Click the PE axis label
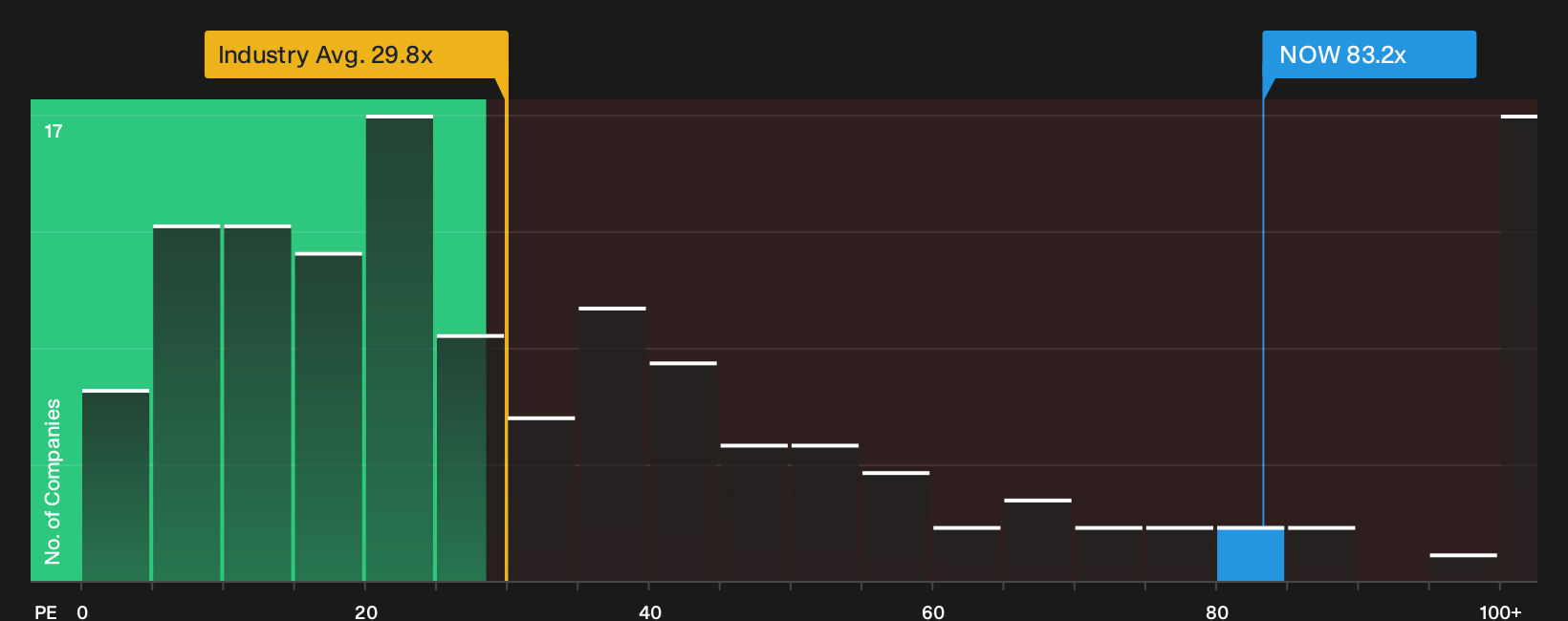The height and width of the screenshot is (621, 1568). coord(46,611)
